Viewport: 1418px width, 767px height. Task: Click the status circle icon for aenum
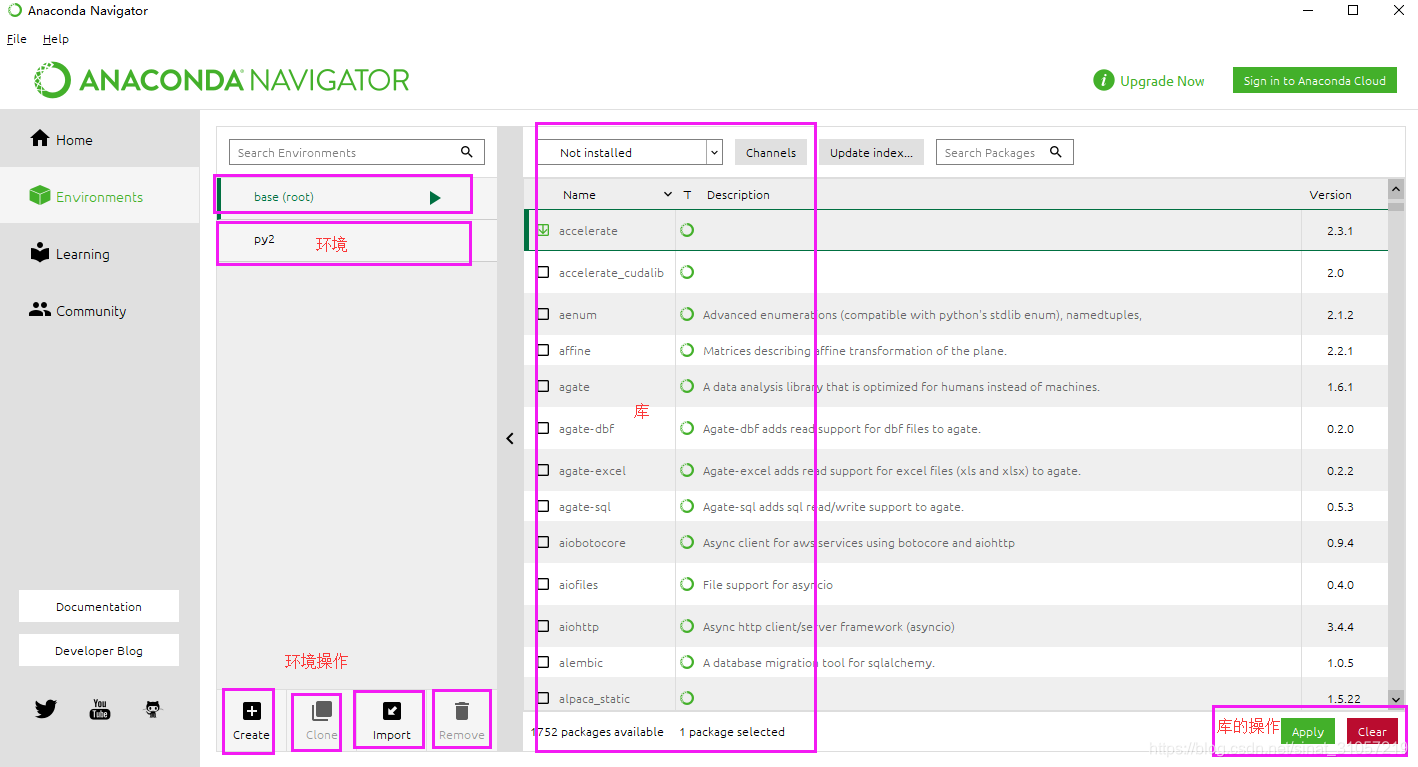coord(687,314)
